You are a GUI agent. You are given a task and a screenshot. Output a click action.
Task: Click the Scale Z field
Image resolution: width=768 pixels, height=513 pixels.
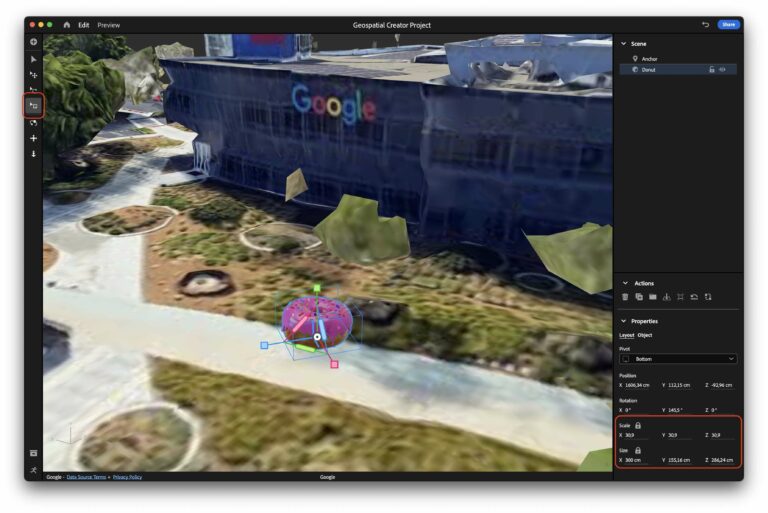(x=721, y=435)
